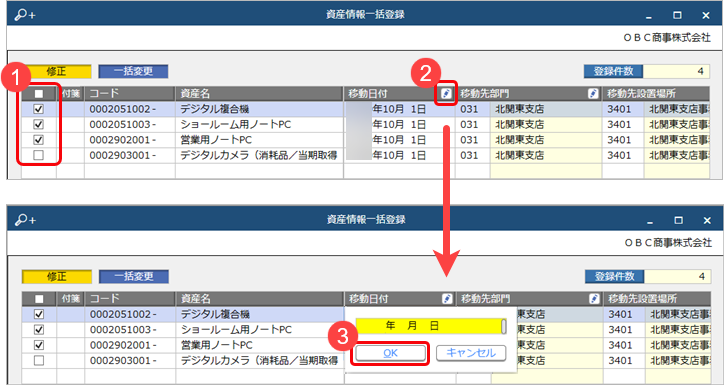Check デジタルカメラ row checkbox in upper window
The image size is (724, 385).
click(39, 156)
